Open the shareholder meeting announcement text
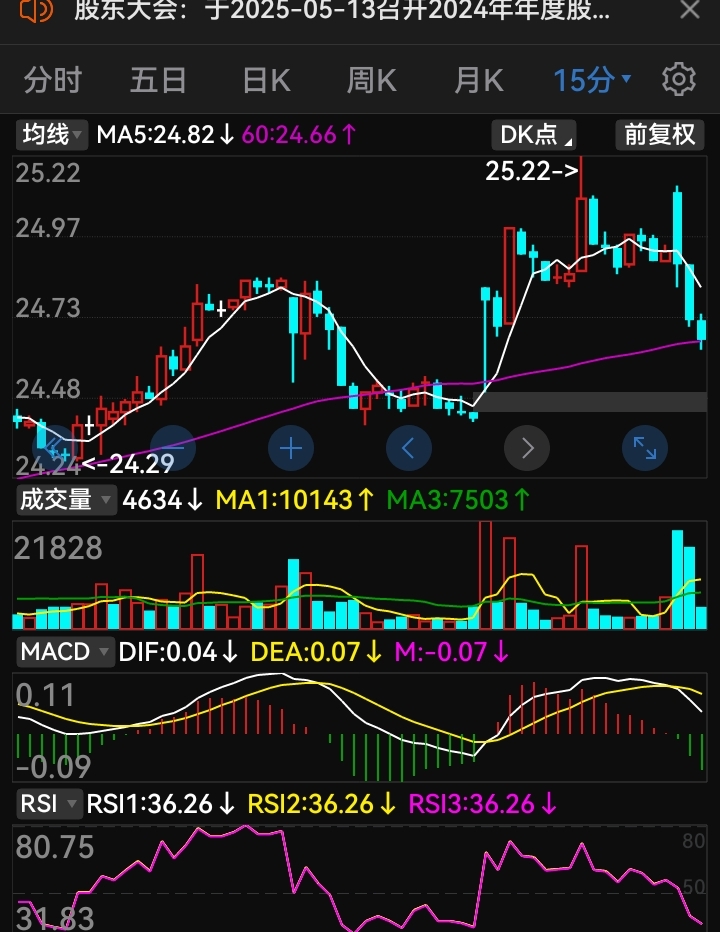720x932 pixels. pos(342,10)
